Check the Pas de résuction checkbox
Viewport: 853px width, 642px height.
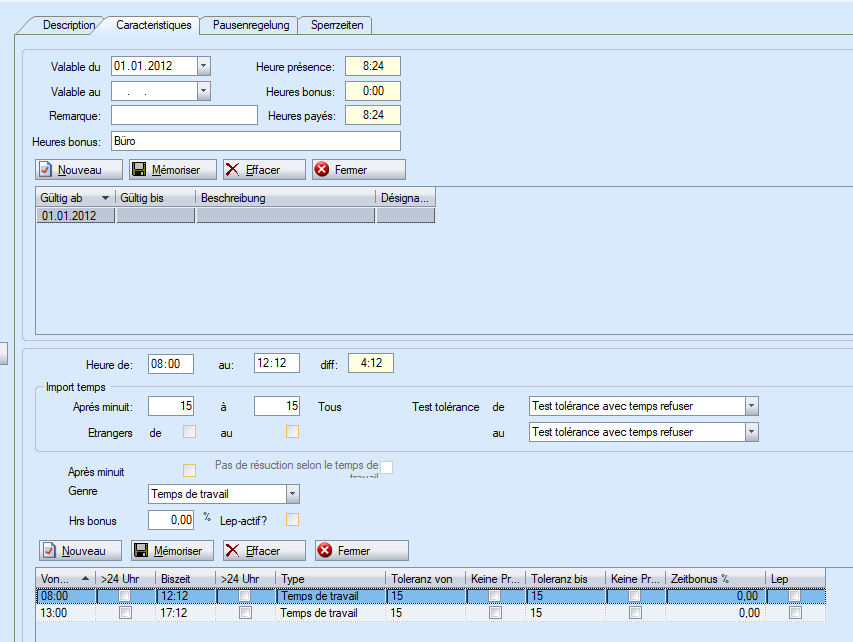[x=387, y=467]
